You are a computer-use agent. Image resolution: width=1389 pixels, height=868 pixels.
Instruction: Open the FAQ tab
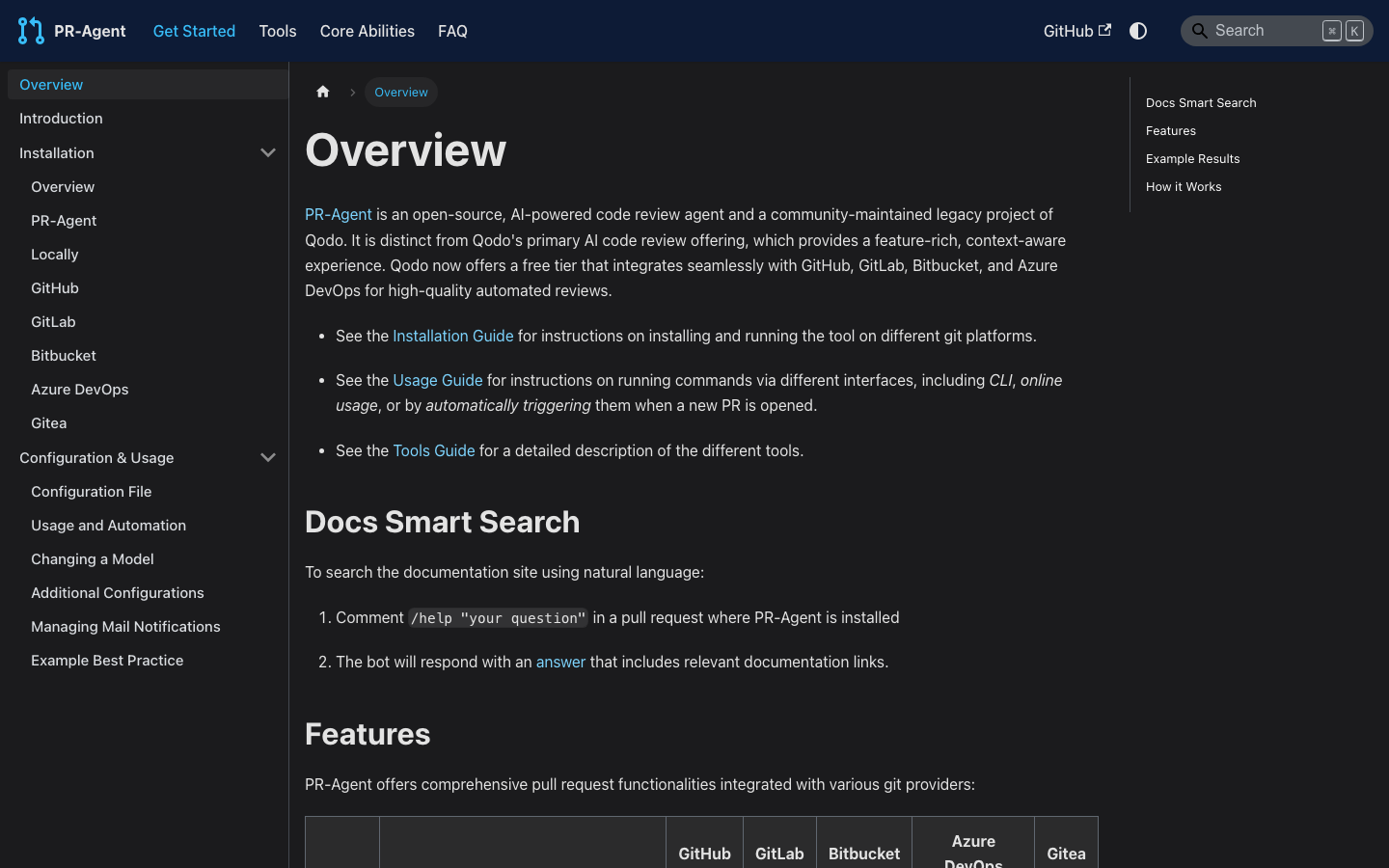click(x=452, y=31)
